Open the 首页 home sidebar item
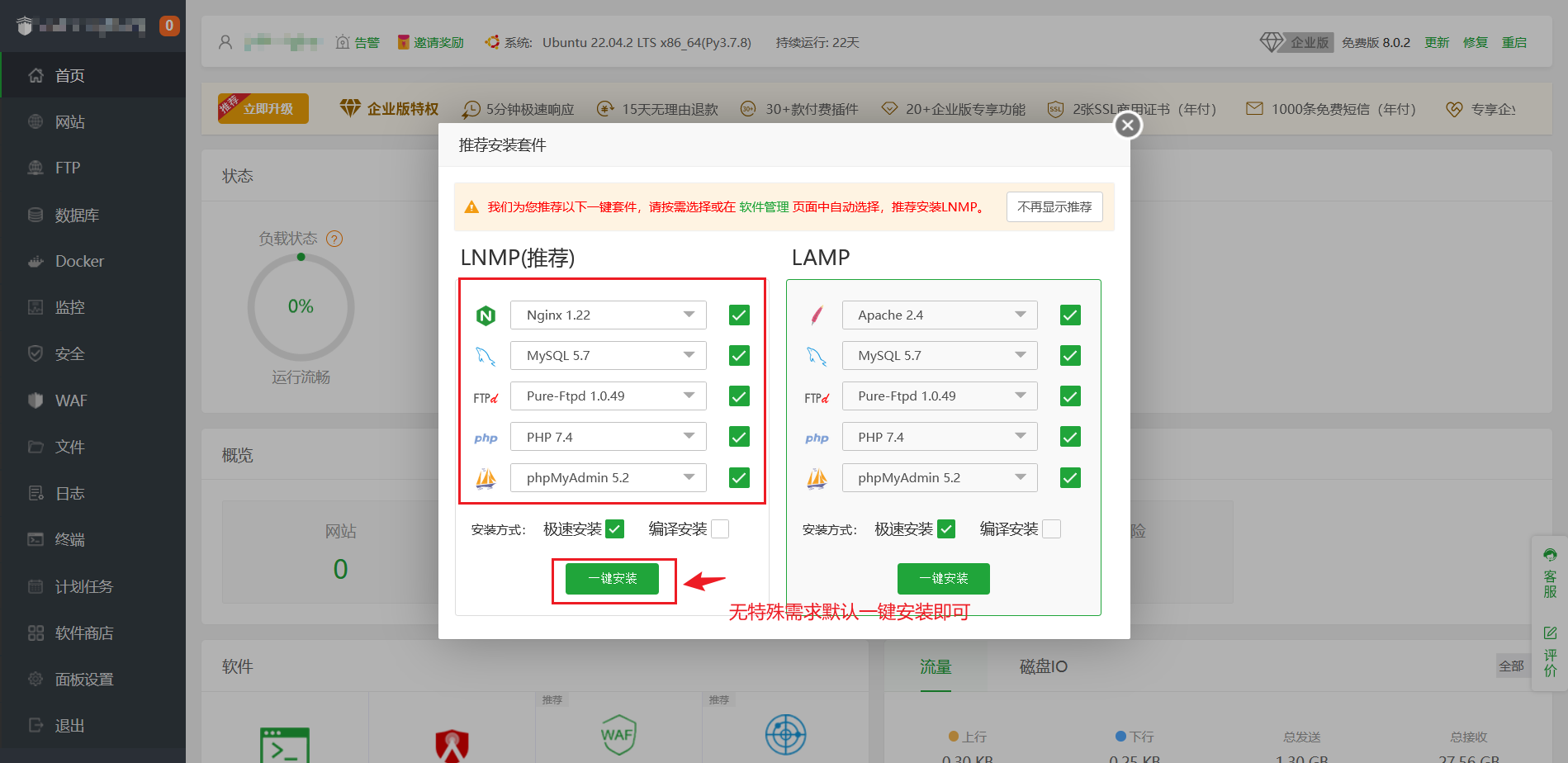 click(x=92, y=75)
